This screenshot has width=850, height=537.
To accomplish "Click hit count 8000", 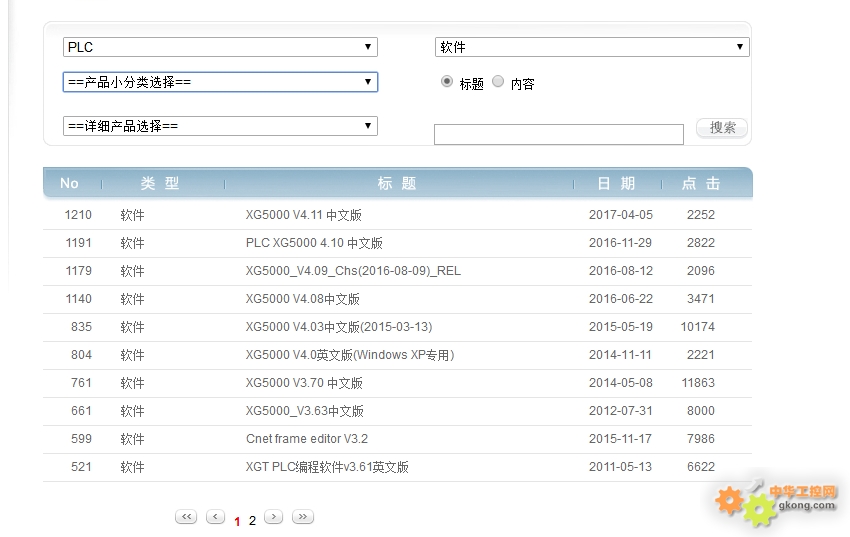I will point(701,411).
